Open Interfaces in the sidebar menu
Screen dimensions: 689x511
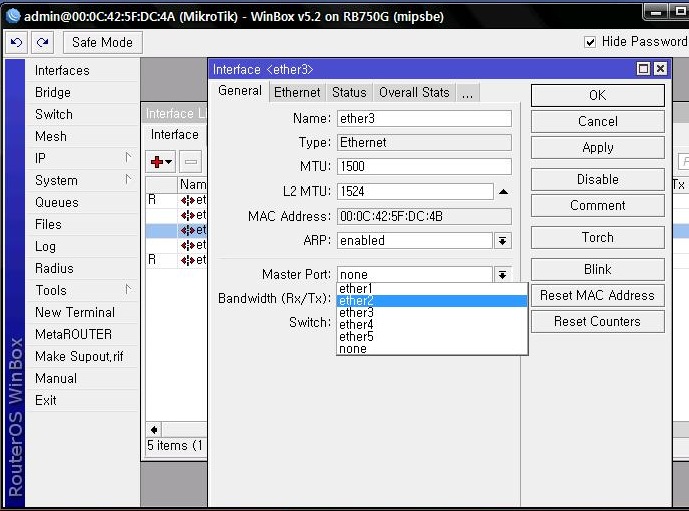(82, 70)
